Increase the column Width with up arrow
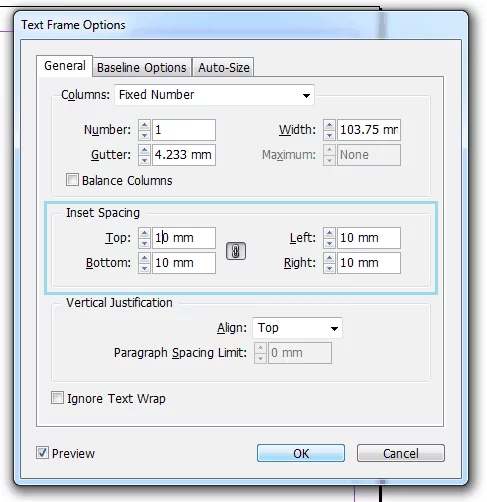This screenshot has height=502, width=487. coord(329,125)
